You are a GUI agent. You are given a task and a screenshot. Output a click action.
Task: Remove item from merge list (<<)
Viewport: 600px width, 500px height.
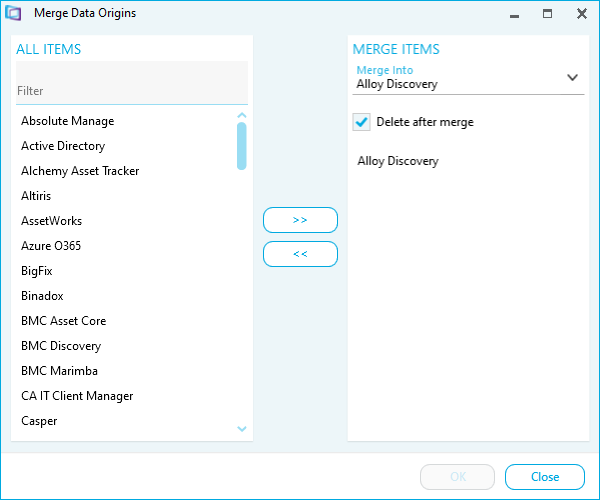(300, 254)
